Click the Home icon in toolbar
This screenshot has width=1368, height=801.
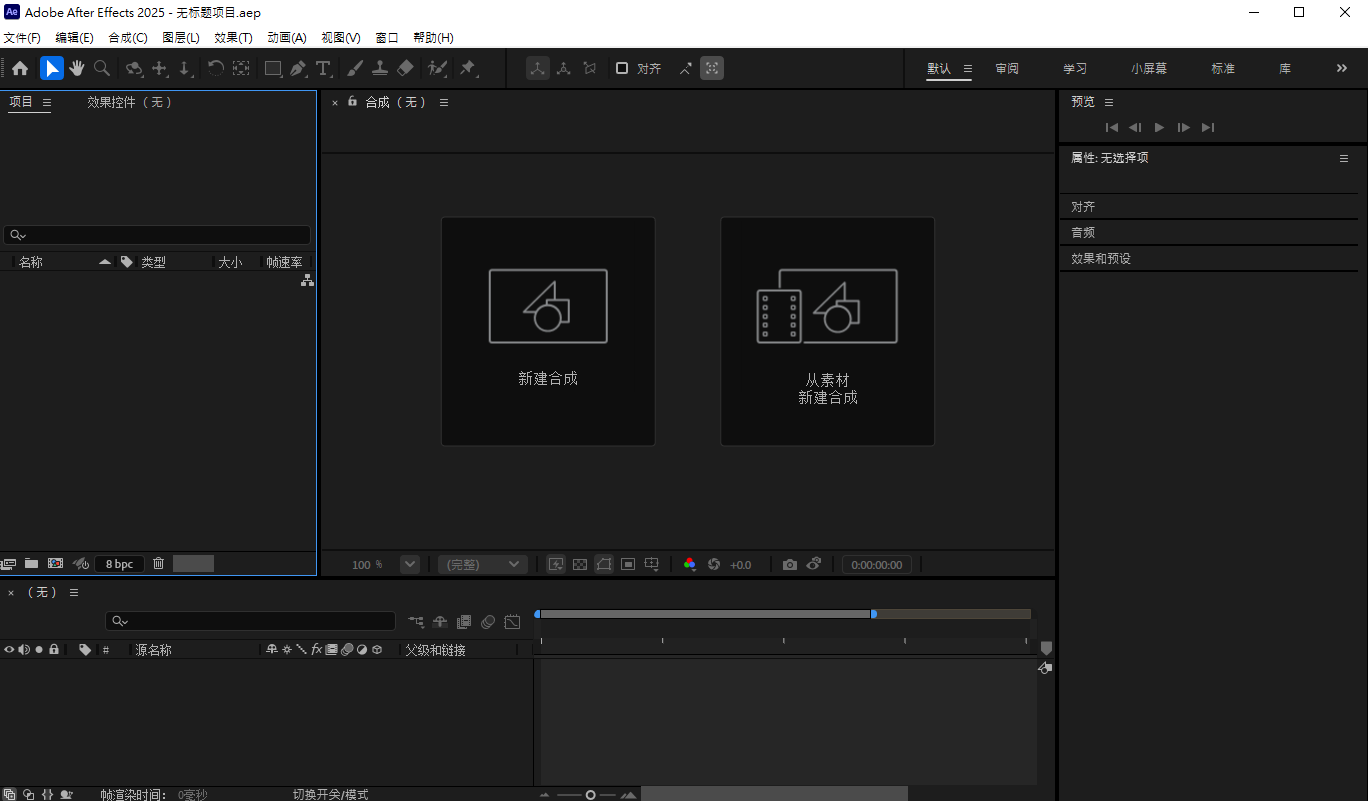(x=20, y=68)
